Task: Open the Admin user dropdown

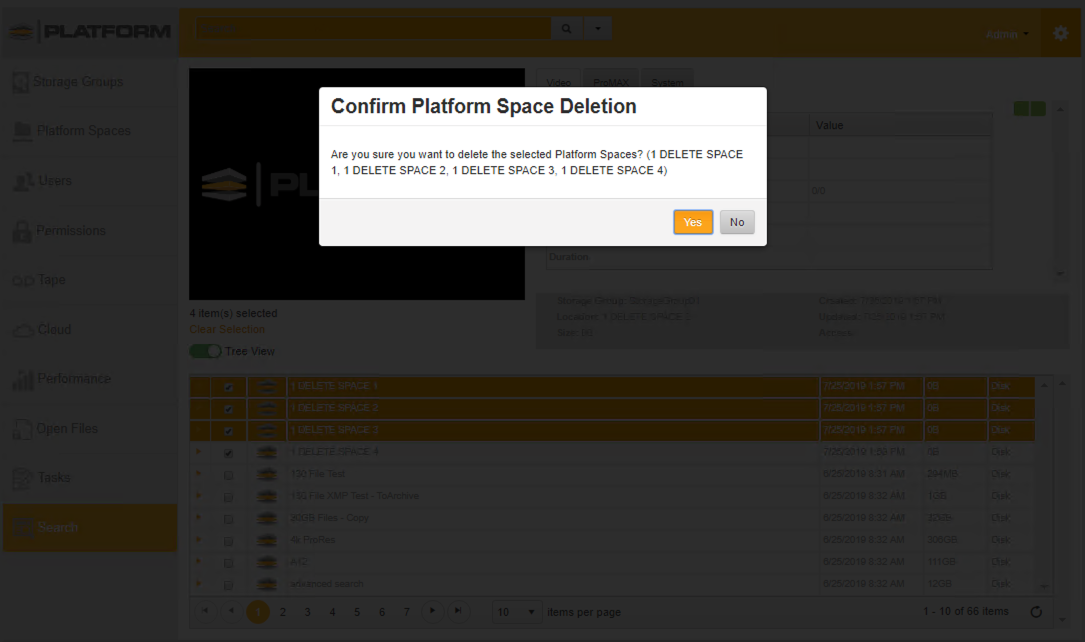Action: 1007,34
